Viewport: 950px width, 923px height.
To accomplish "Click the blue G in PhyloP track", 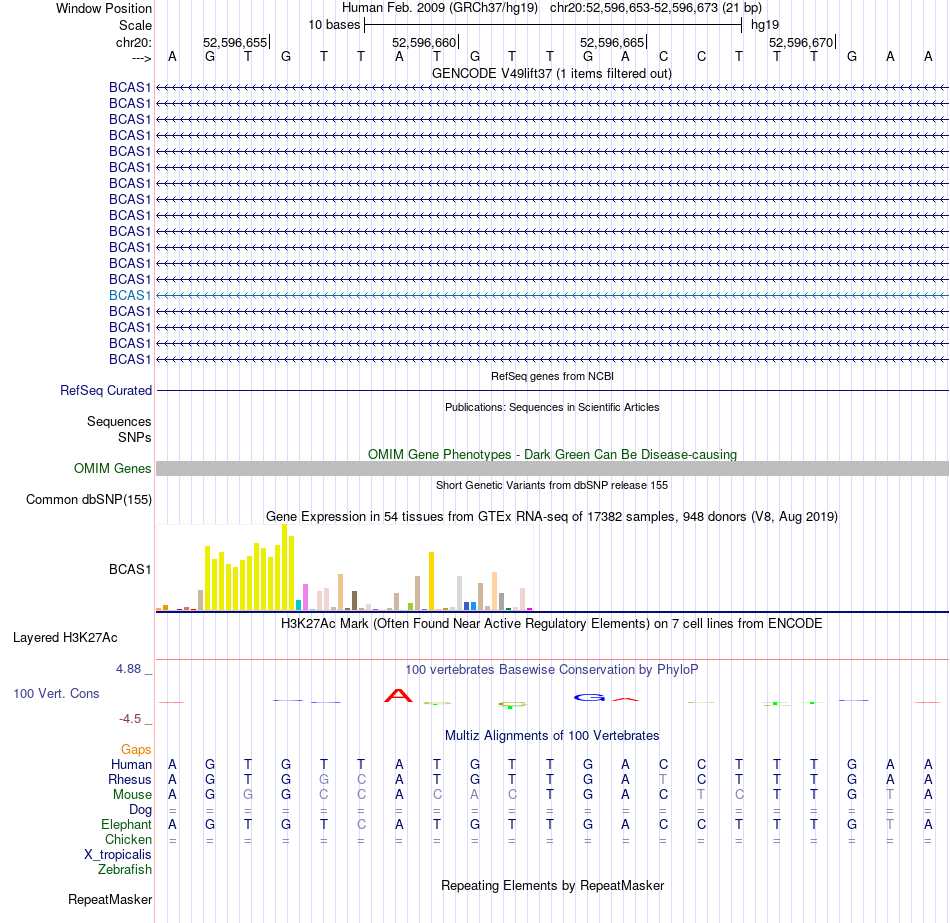I will [x=589, y=698].
